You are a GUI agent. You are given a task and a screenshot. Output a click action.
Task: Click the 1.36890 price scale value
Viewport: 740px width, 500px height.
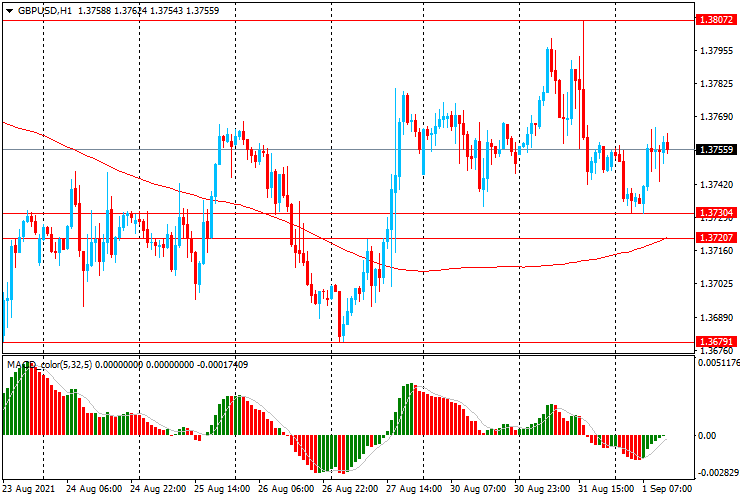coord(717,318)
